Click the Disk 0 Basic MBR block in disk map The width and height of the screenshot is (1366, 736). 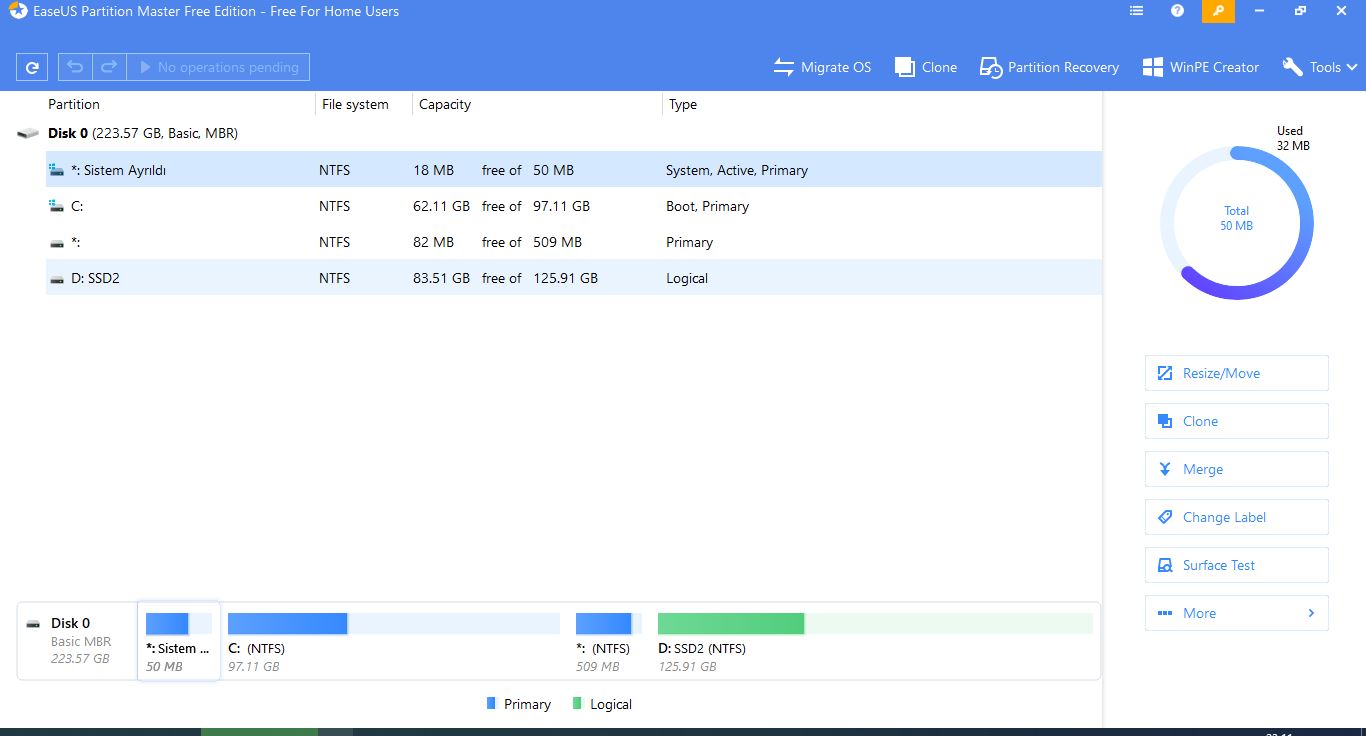77,640
